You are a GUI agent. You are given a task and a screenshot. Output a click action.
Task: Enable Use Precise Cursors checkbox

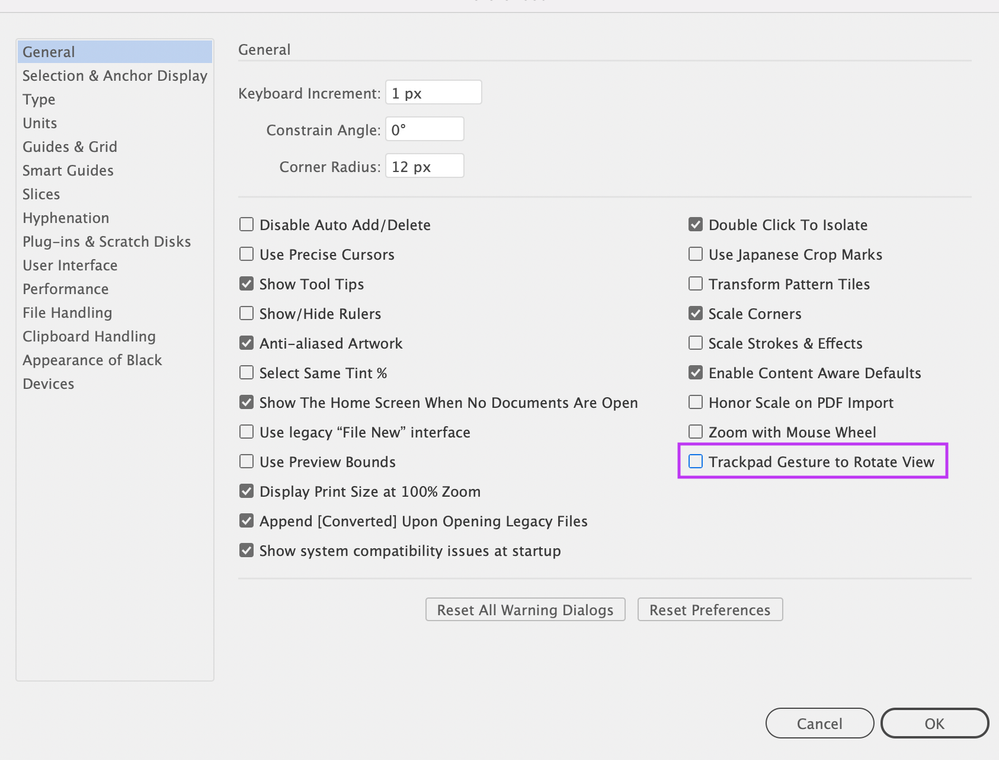point(246,255)
